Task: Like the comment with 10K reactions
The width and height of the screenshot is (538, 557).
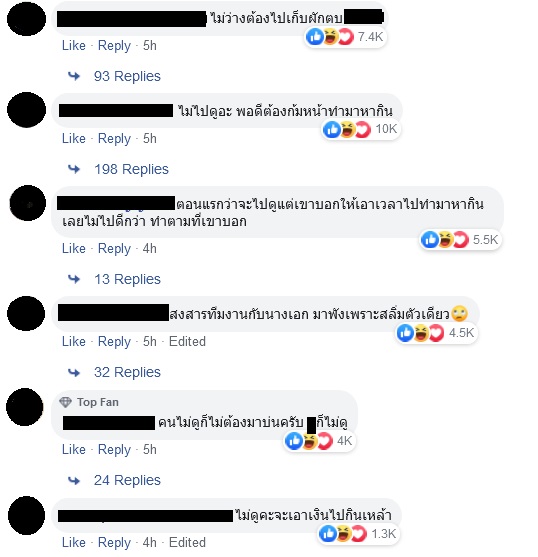Action: 74,139
